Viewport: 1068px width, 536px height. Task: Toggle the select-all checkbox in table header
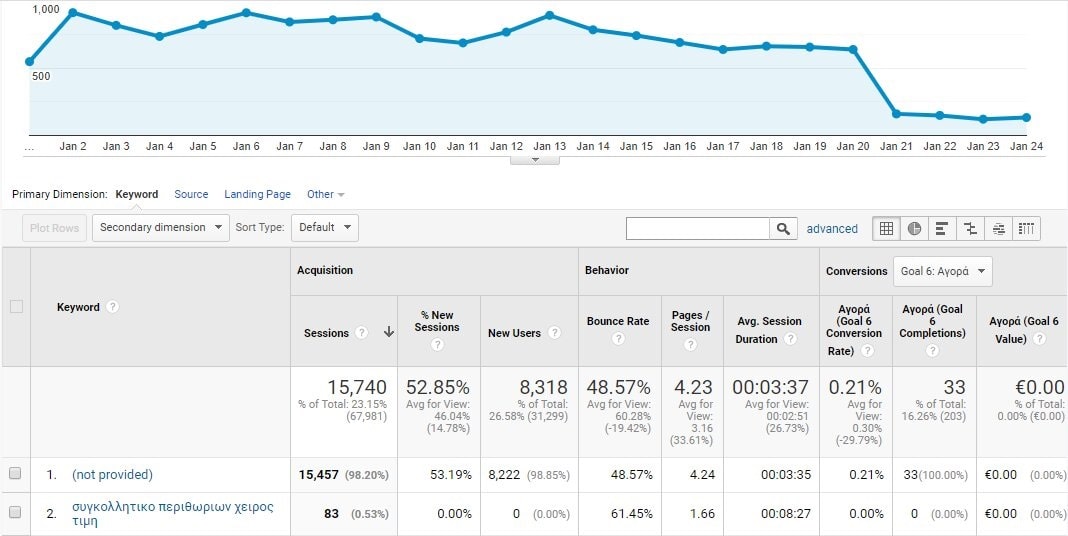(x=16, y=307)
